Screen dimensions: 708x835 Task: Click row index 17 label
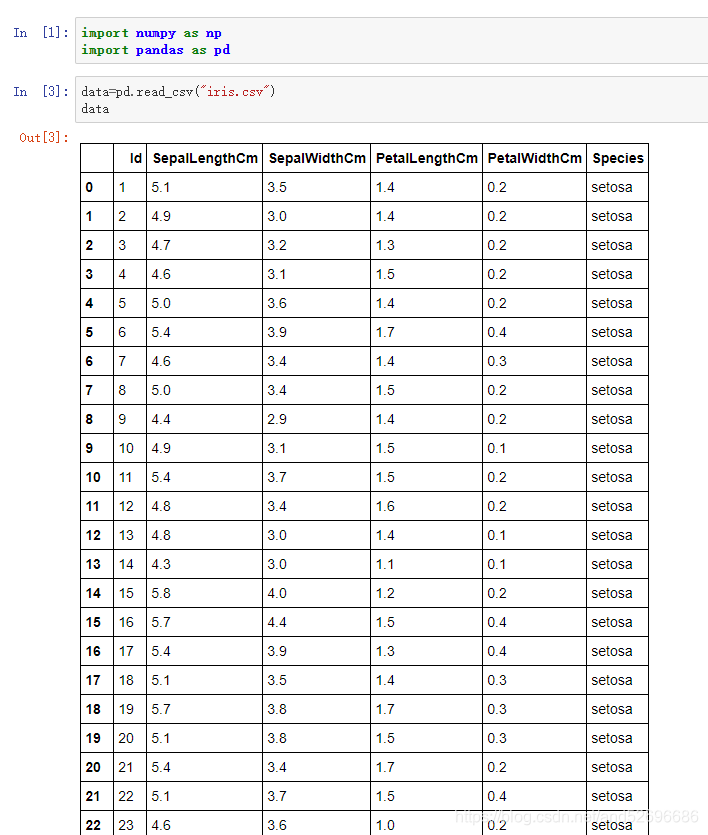(93, 681)
